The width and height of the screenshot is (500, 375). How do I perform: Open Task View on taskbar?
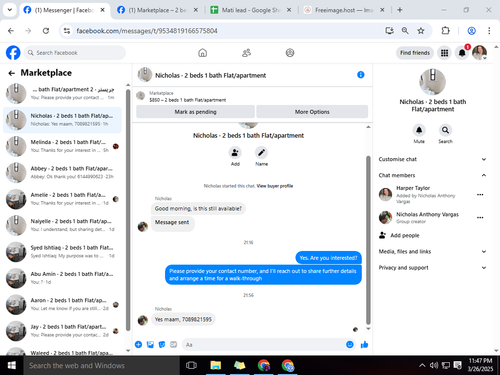click(x=191, y=366)
